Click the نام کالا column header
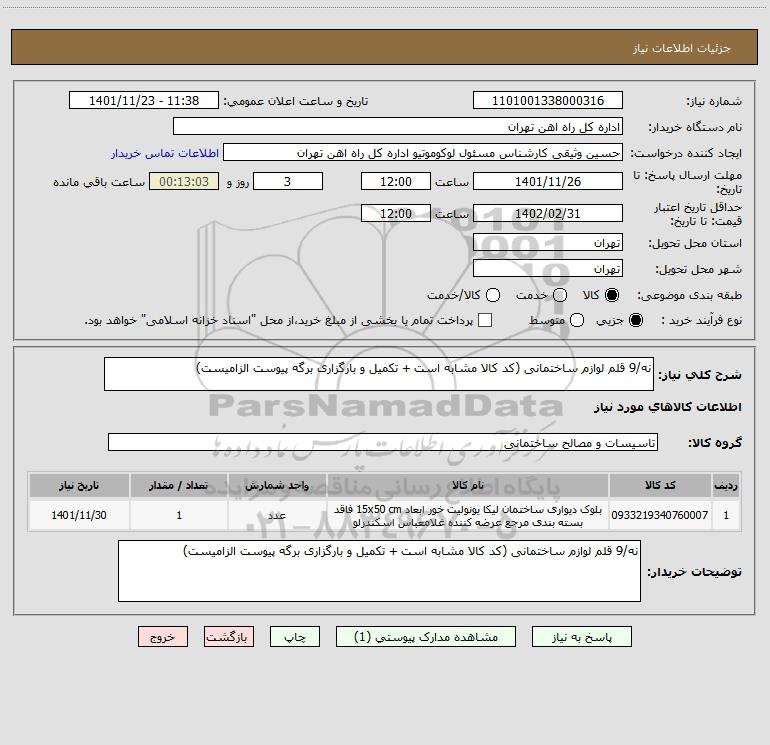 click(x=468, y=485)
